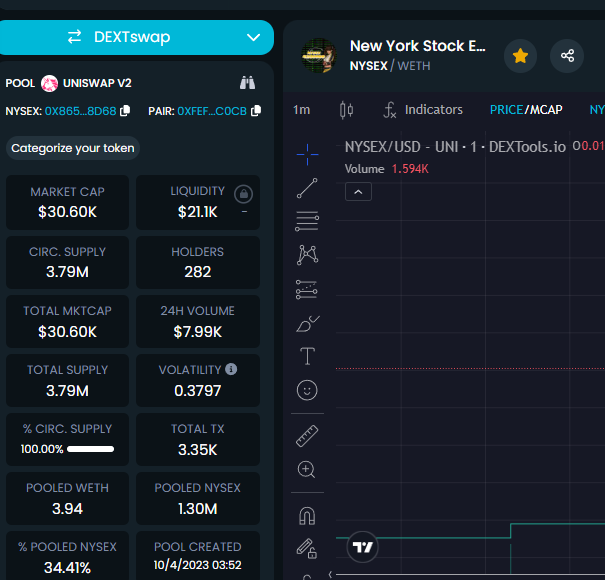Image resolution: width=605 pixels, height=580 pixels.
Task: Click the Market Cap $30.60K card
Action: pyautogui.click(x=68, y=203)
